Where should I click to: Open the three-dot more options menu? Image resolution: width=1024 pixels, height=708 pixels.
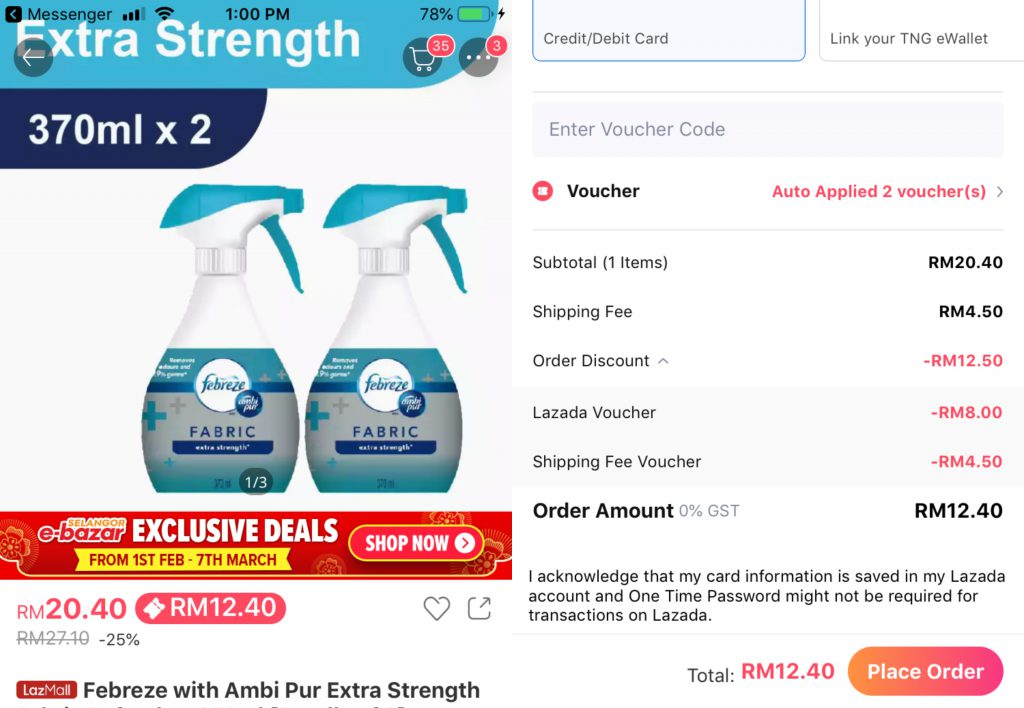[x=479, y=58]
